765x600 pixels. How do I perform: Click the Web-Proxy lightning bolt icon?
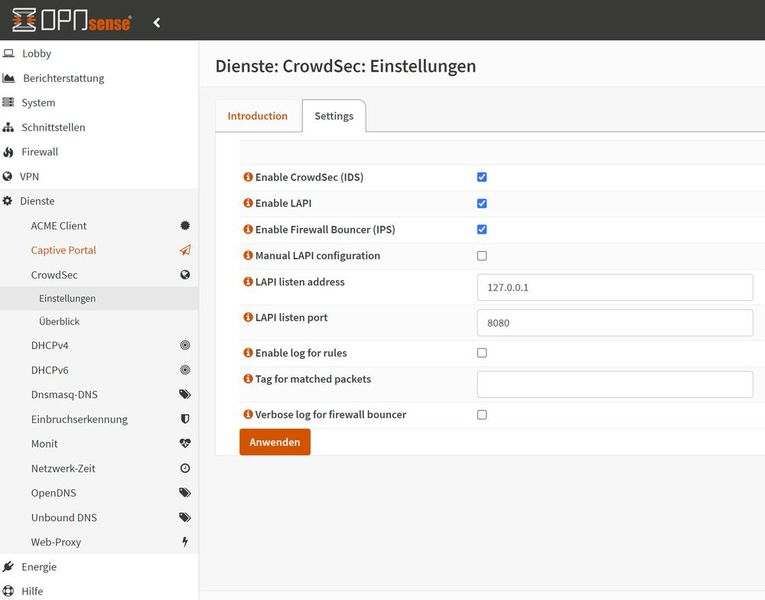point(185,541)
